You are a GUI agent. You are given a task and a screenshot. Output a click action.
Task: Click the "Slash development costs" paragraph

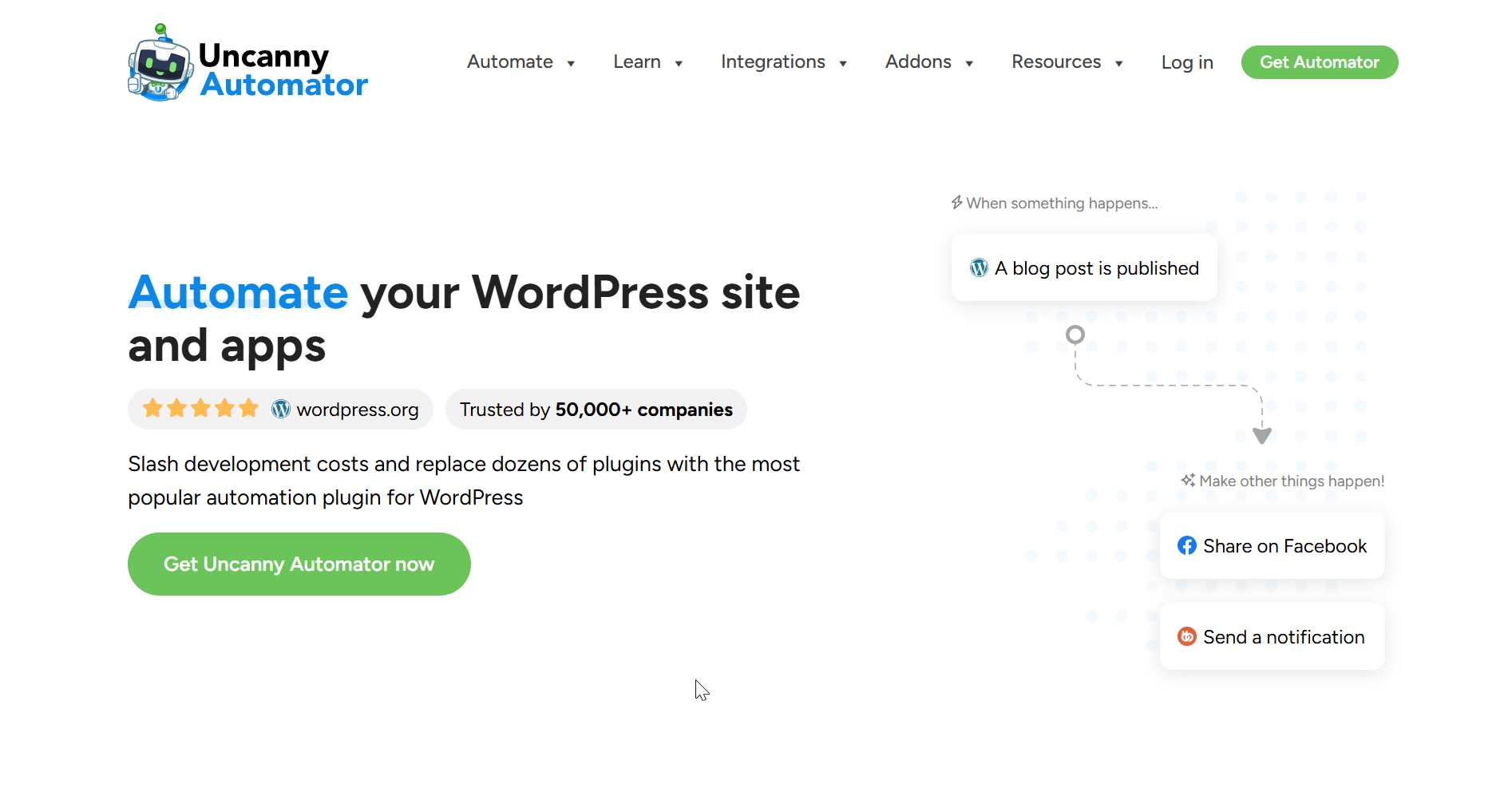(464, 481)
